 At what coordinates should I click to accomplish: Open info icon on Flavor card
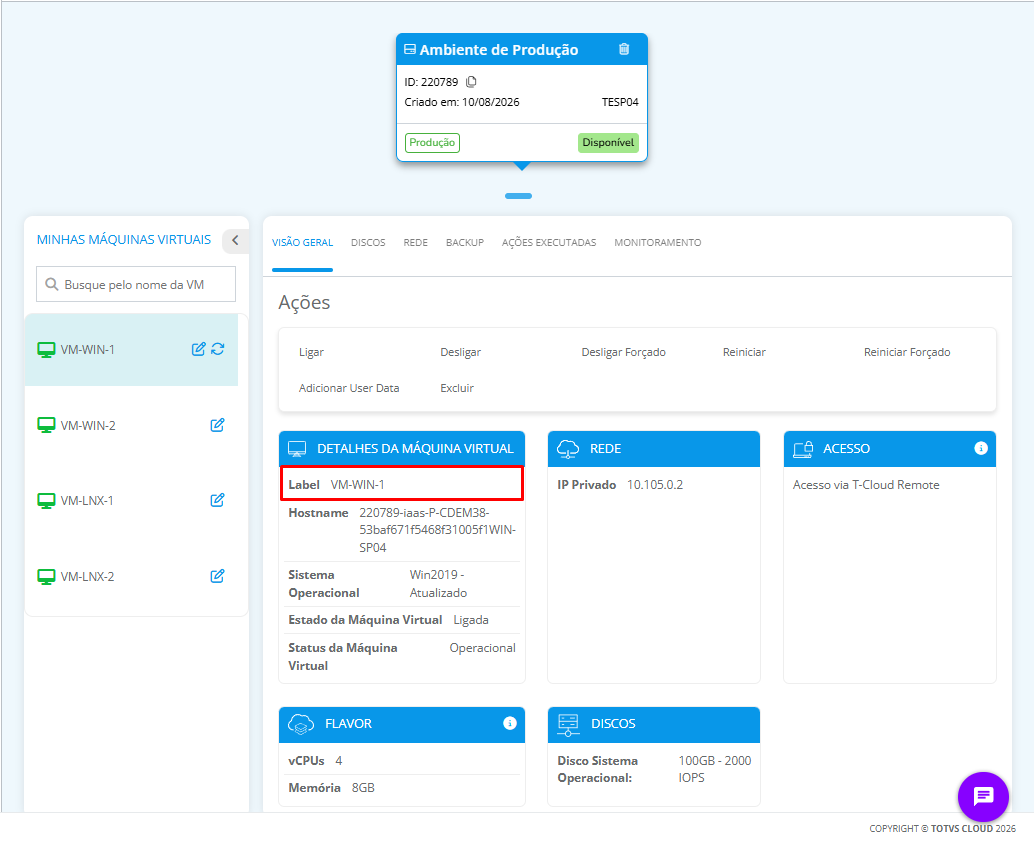click(x=510, y=723)
